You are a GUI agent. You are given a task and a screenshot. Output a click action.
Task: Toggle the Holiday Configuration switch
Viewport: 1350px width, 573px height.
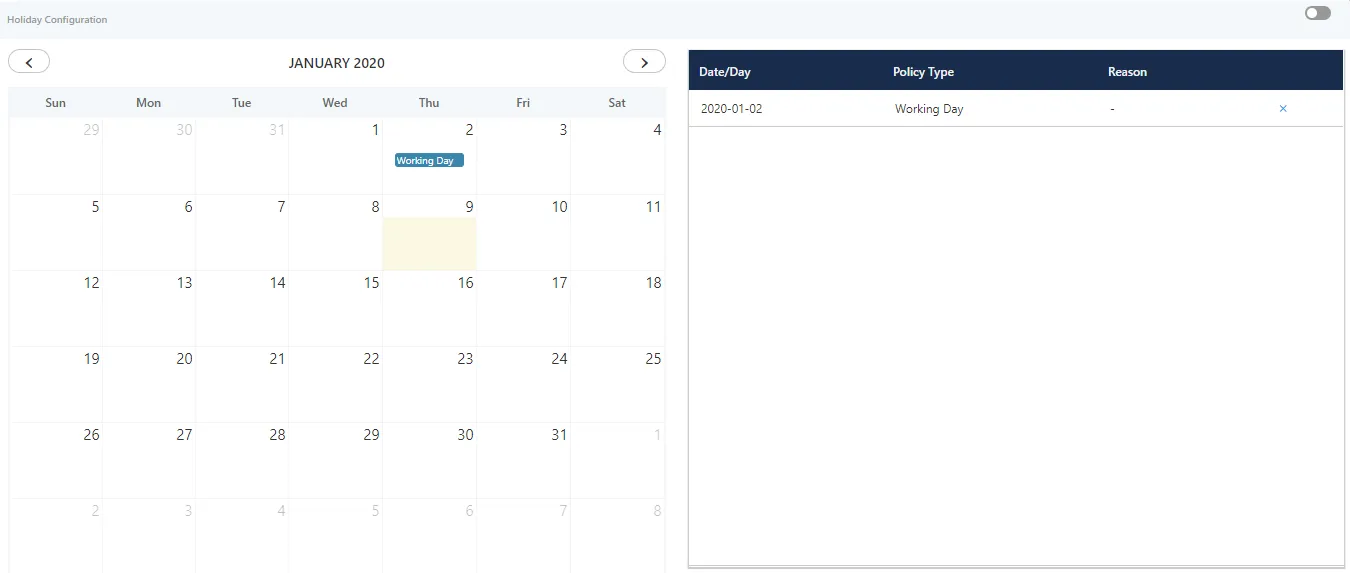point(1318,13)
